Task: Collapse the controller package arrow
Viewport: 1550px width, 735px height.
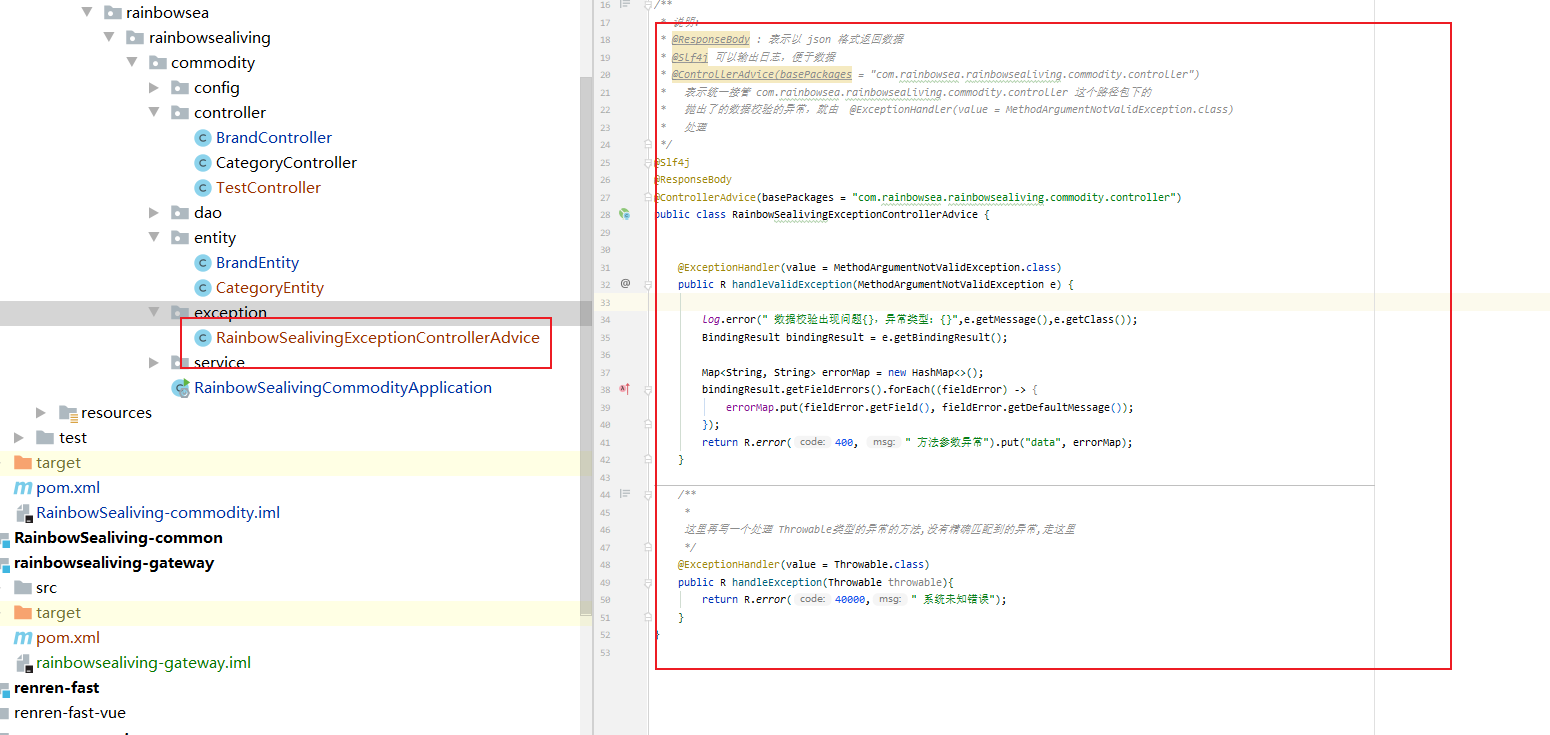Action: 154,113
